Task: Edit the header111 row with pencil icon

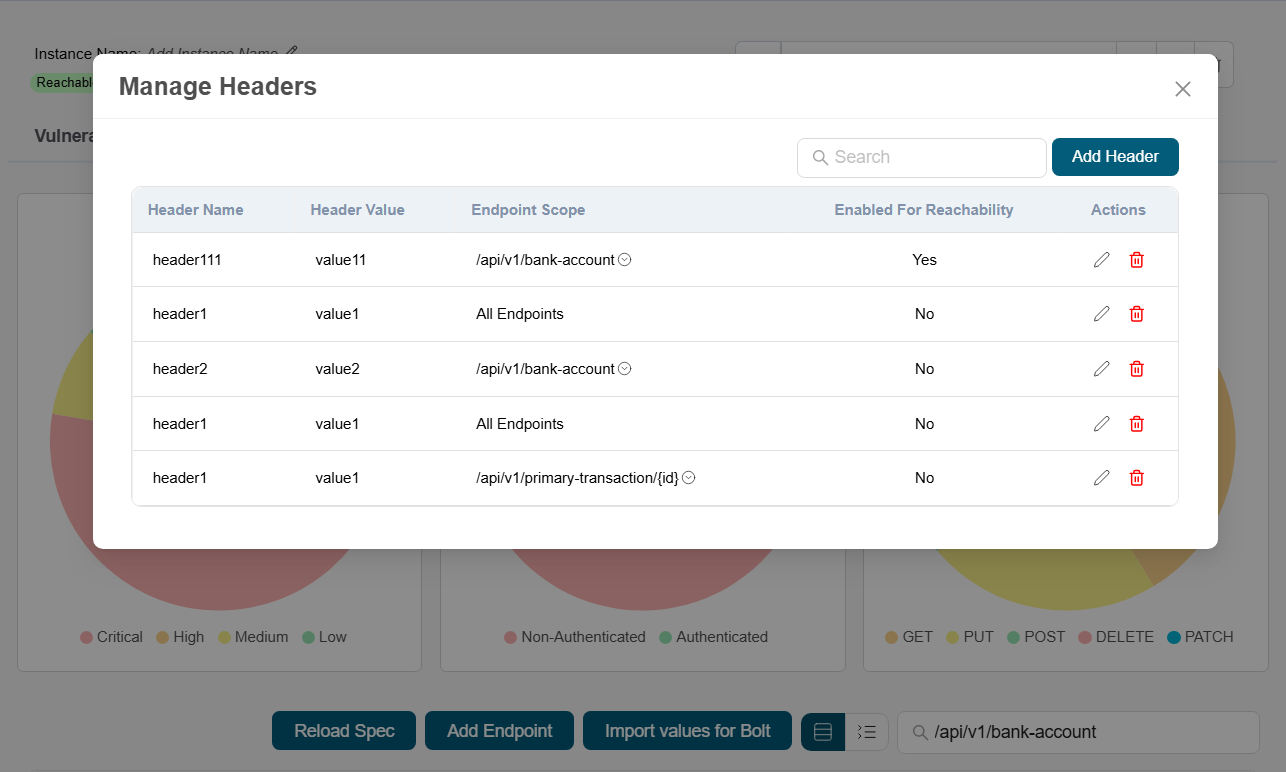Action: [1101, 260]
